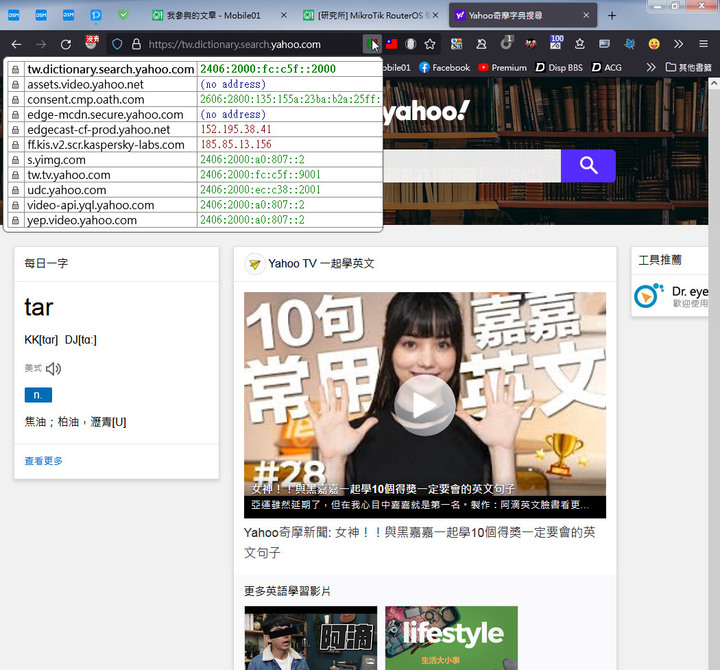Open the Firefox hamburger menu
The width and height of the screenshot is (720, 670).
point(703,44)
